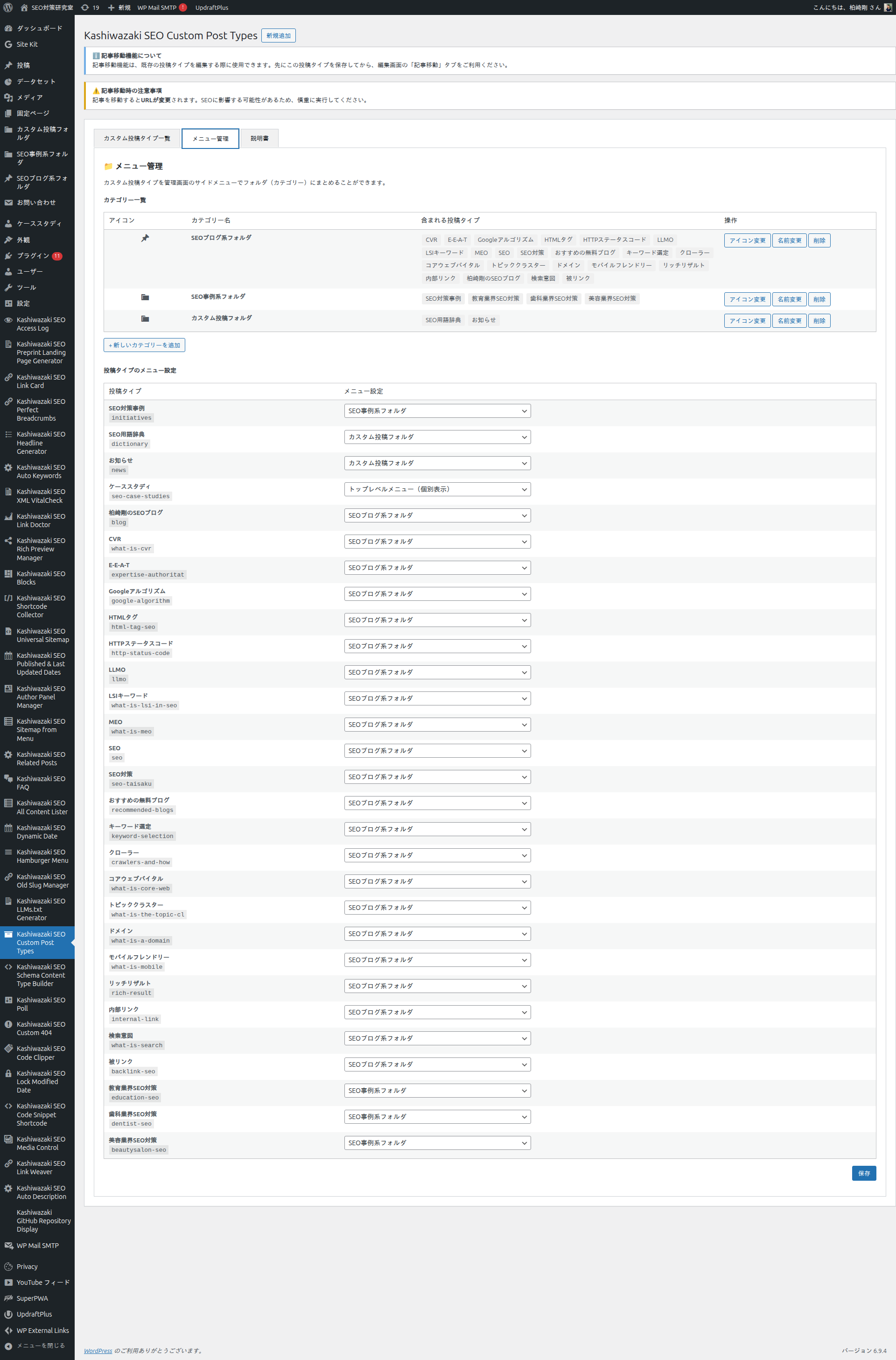Image resolution: width=896 pixels, height=1360 pixels.
Task: Open Kashiwazaki SEO Access Log eye icon item
Action: pyautogui.click(x=8, y=320)
